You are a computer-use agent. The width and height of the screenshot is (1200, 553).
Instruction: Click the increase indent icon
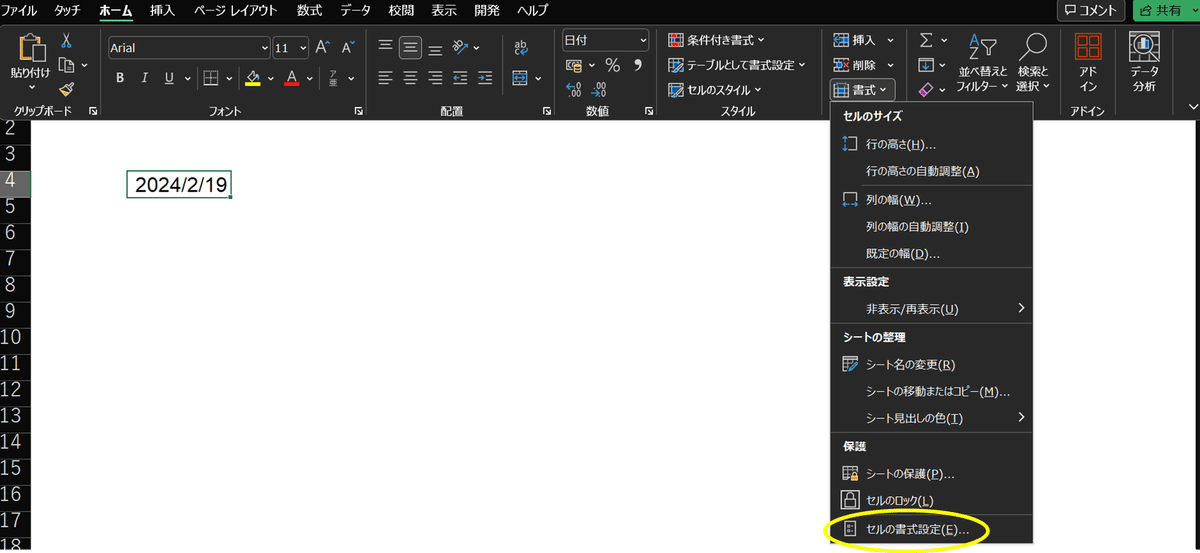coord(486,78)
